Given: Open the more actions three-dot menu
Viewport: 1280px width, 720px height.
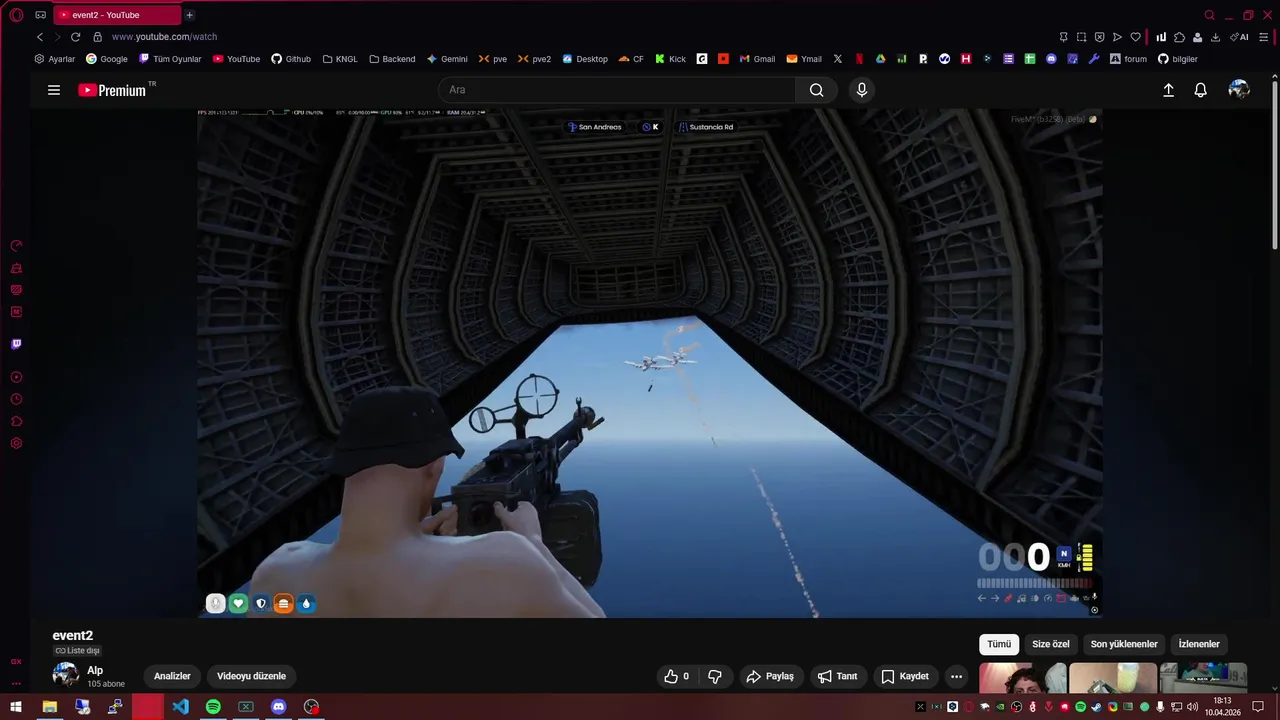Looking at the screenshot, I should click(956, 676).
